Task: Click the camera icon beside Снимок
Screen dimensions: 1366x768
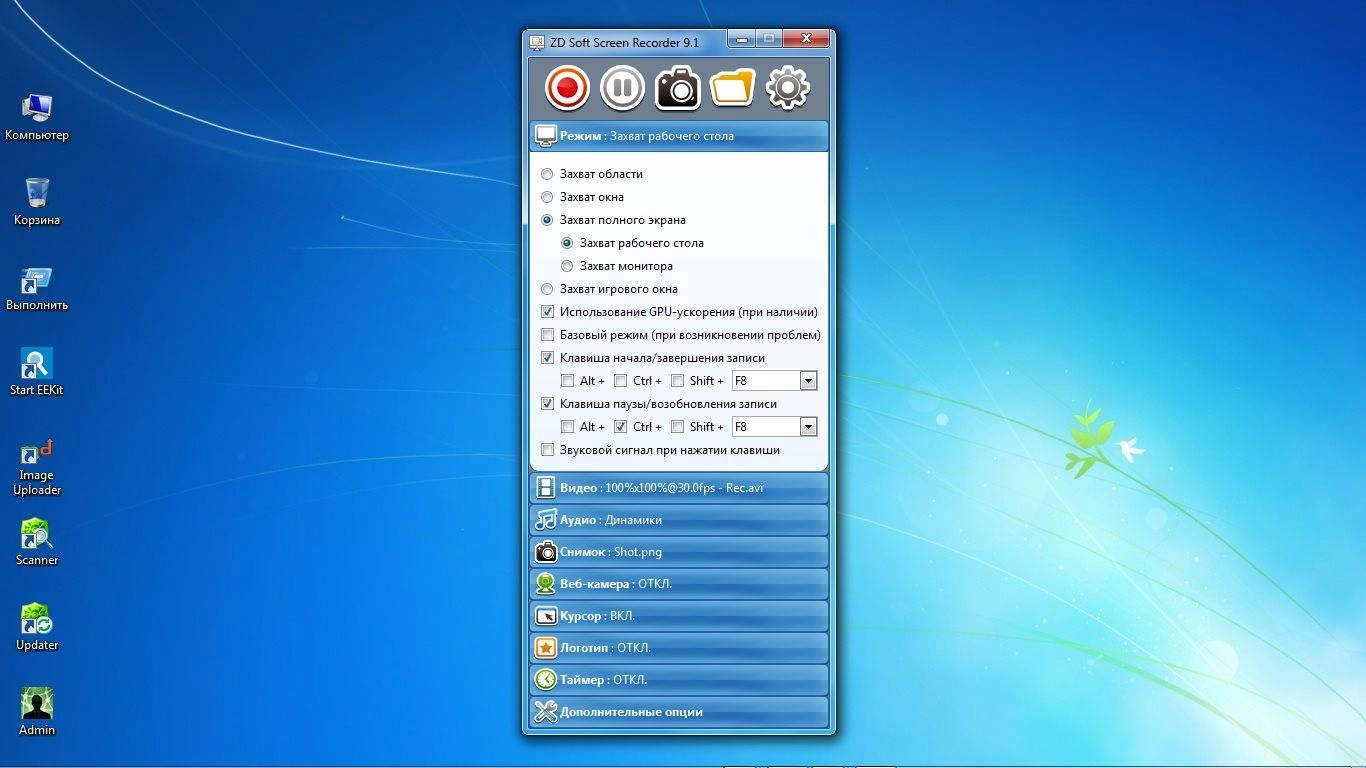Action: (545, 552)
